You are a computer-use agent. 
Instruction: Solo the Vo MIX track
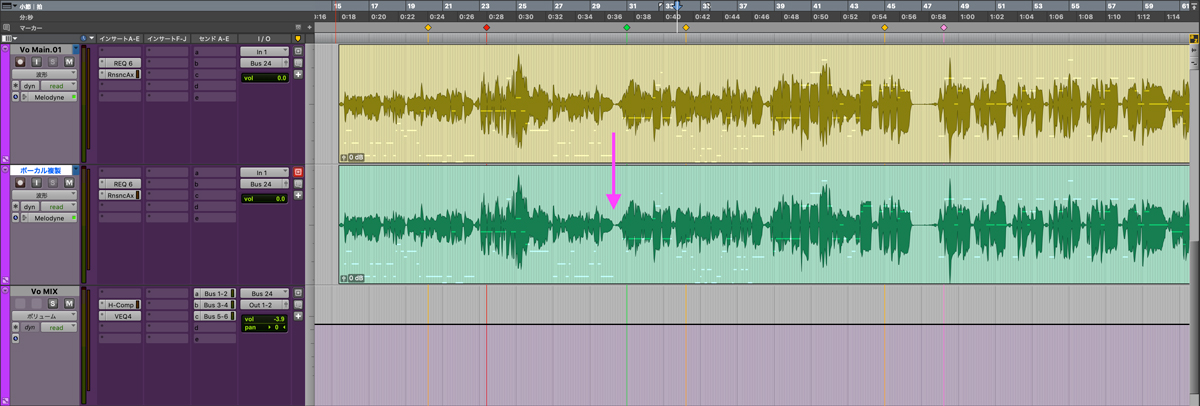pyautogui.click(x=53, y=303)
